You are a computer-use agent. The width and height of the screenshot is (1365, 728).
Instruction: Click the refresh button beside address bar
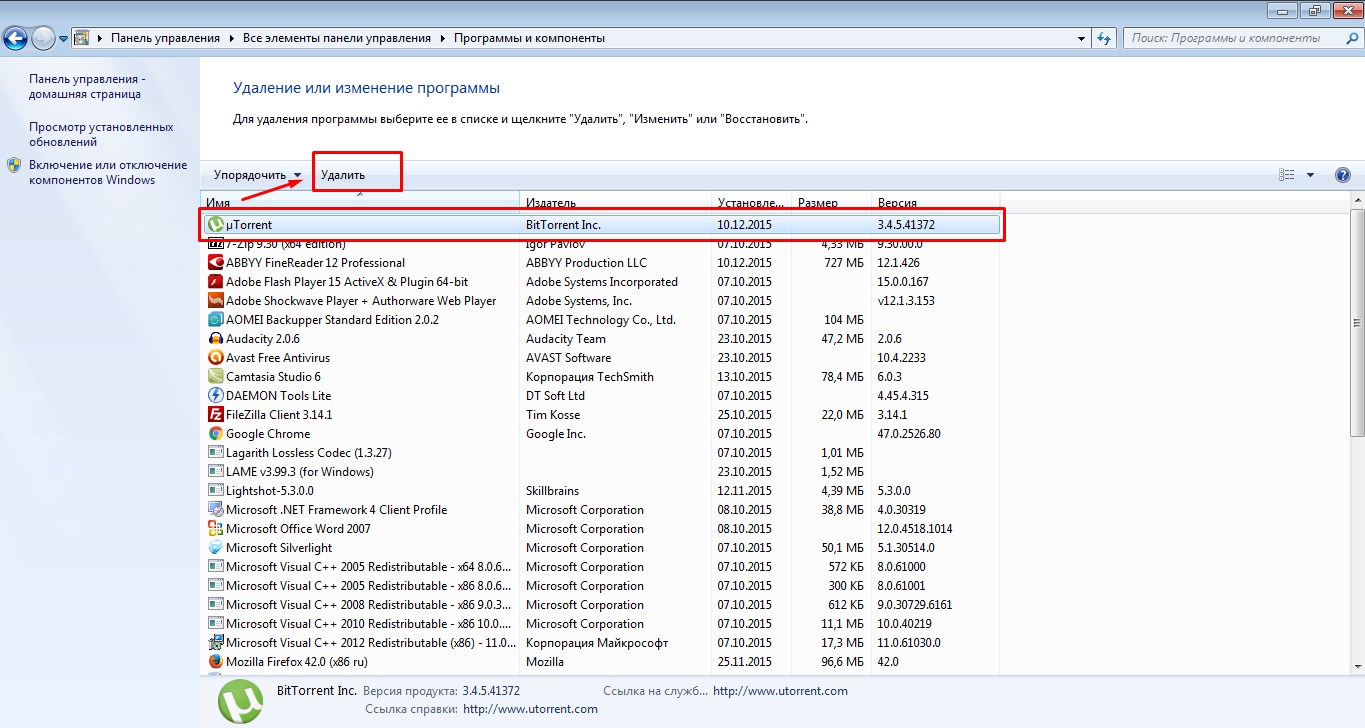[x=1105, y=39]
